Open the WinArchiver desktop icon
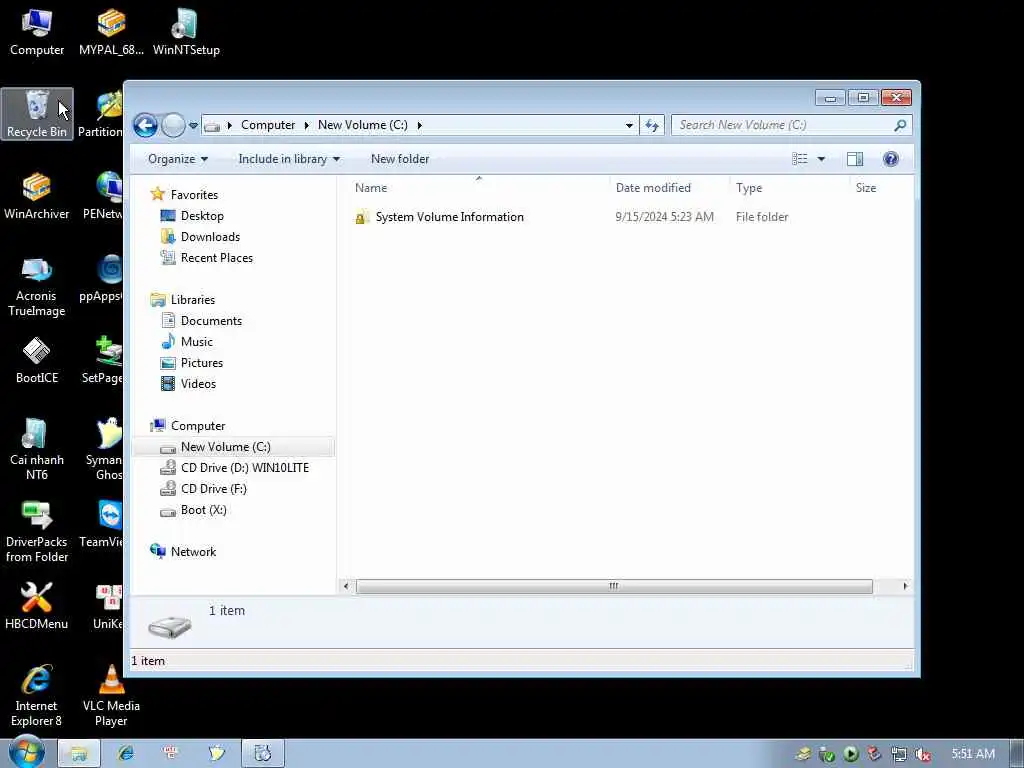 (37, 196)
